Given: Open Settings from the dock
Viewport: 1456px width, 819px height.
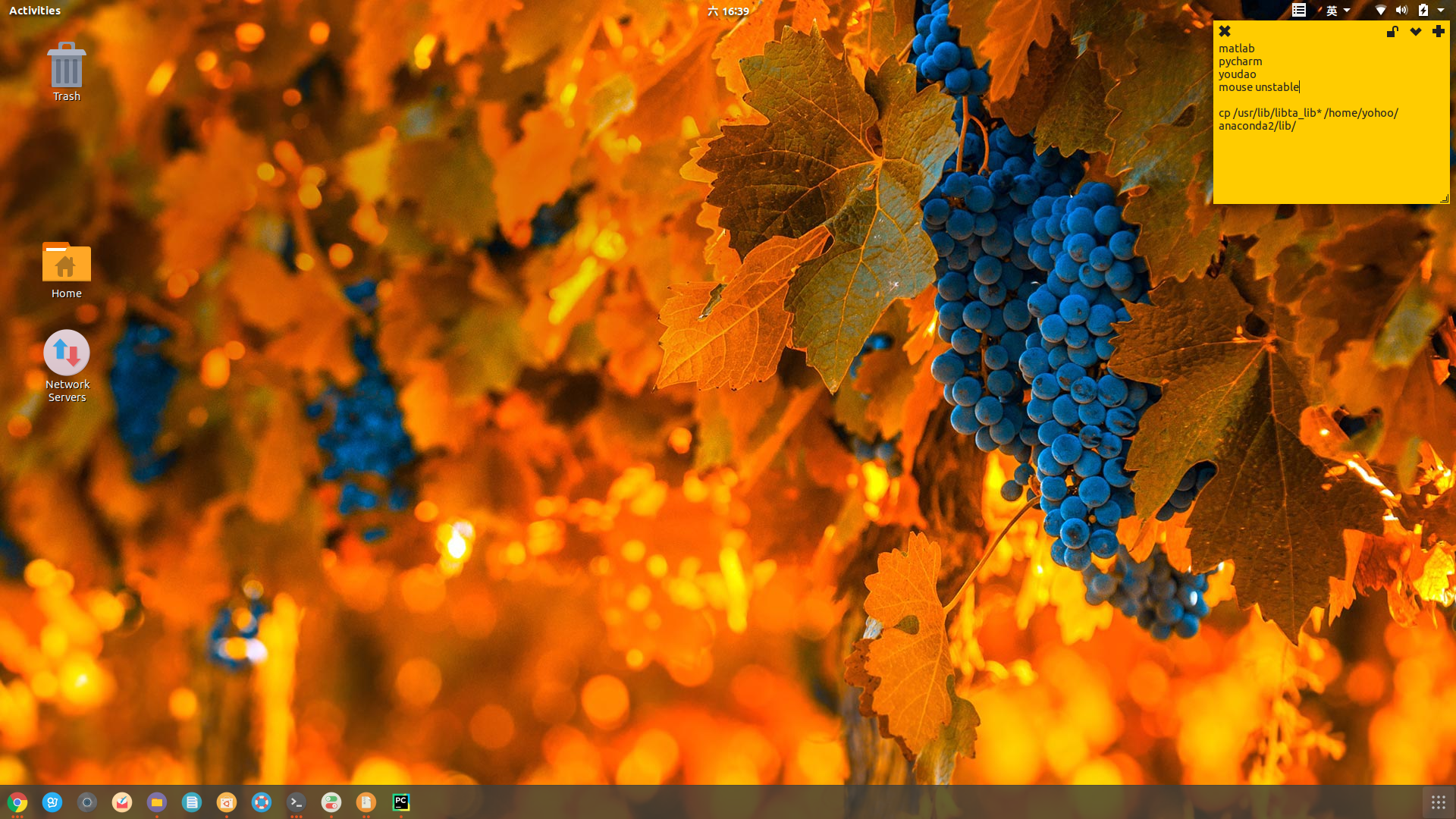Looking at the screenshot, I should [331, 802].
